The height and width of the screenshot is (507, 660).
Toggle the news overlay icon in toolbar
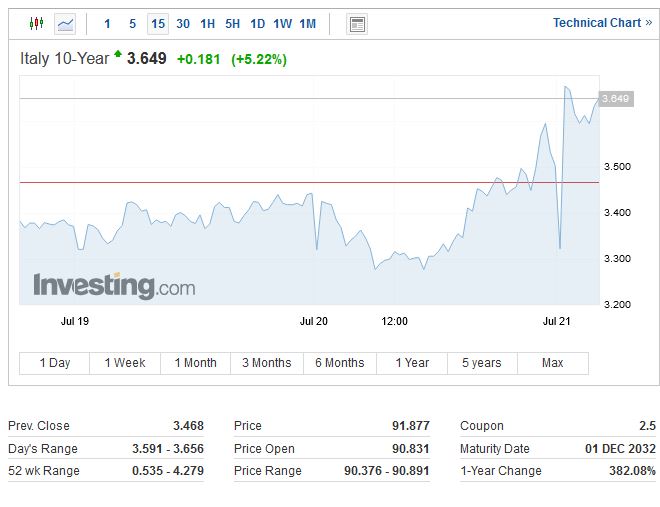pos(357,24)
